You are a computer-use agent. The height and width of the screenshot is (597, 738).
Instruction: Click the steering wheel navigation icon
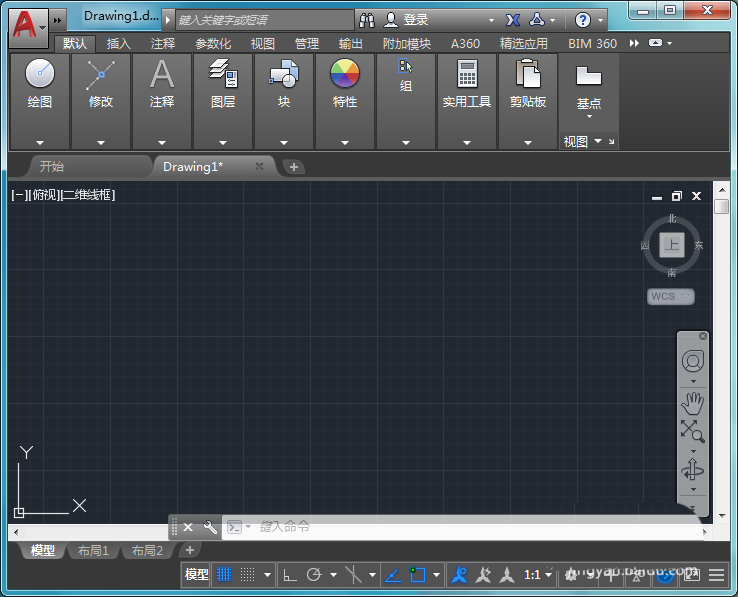click(x=692, y=361)
